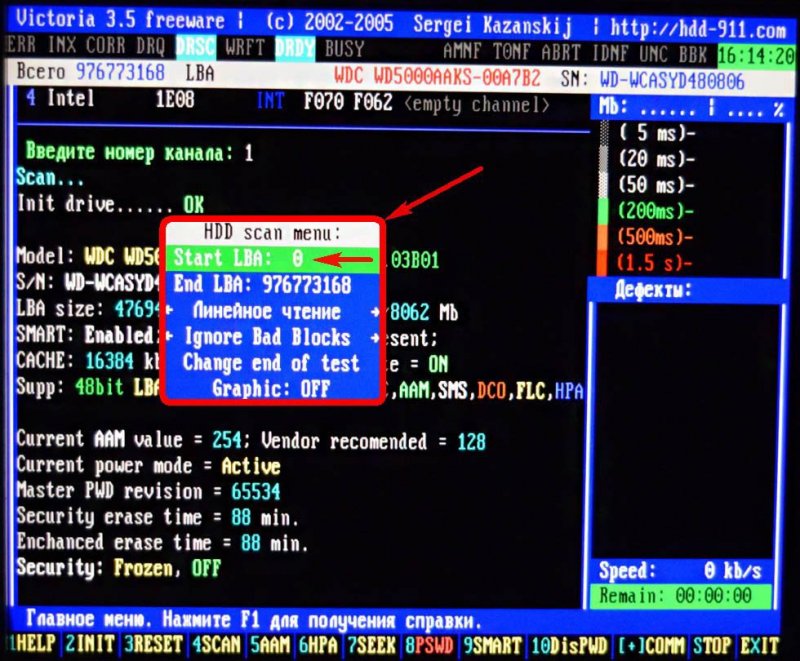The image size is (800, 661).
Task: Click the IDNF error flag
Action: 613,53
